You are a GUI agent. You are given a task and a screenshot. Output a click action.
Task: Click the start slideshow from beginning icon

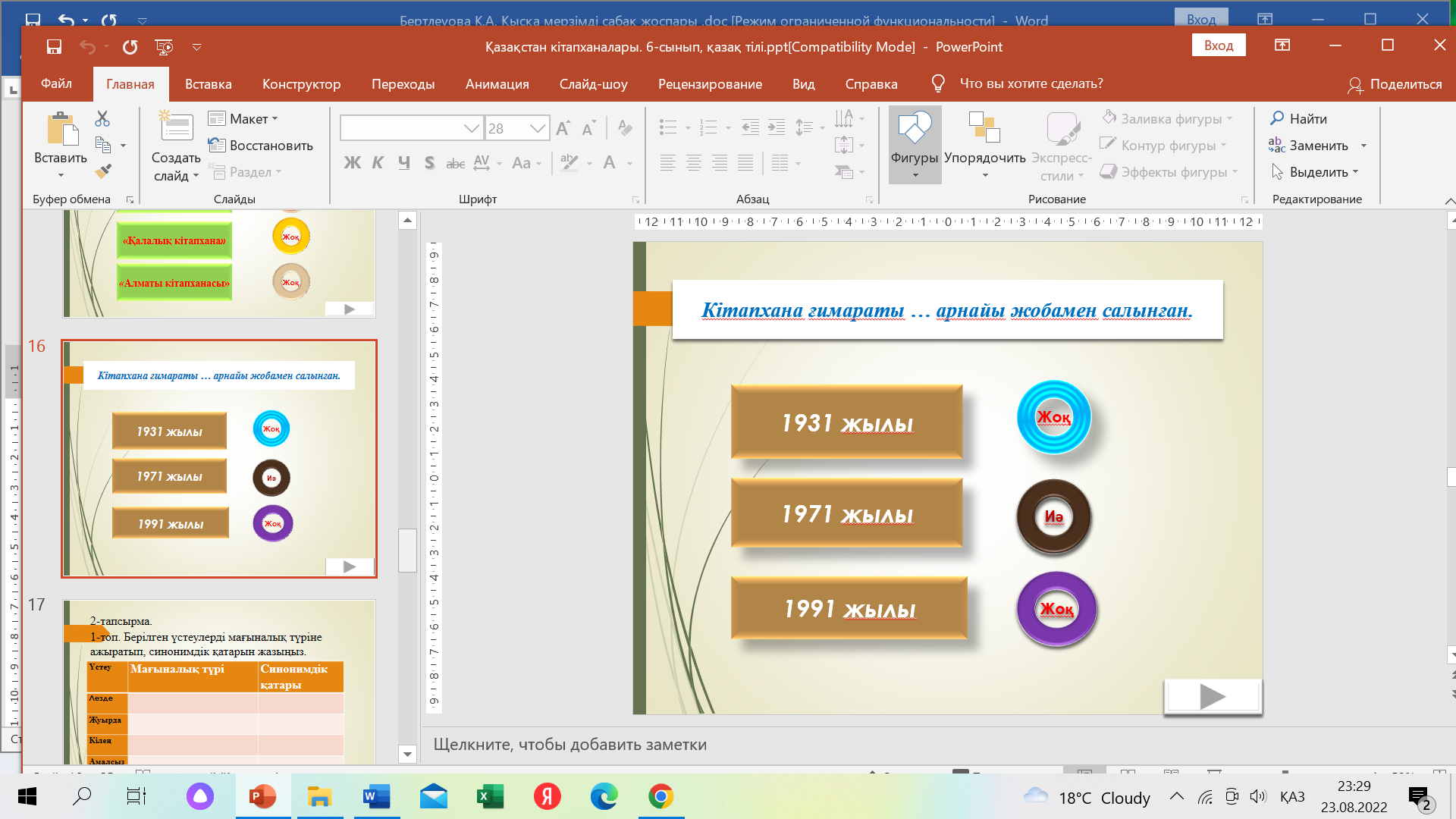(x=164, y=47)
